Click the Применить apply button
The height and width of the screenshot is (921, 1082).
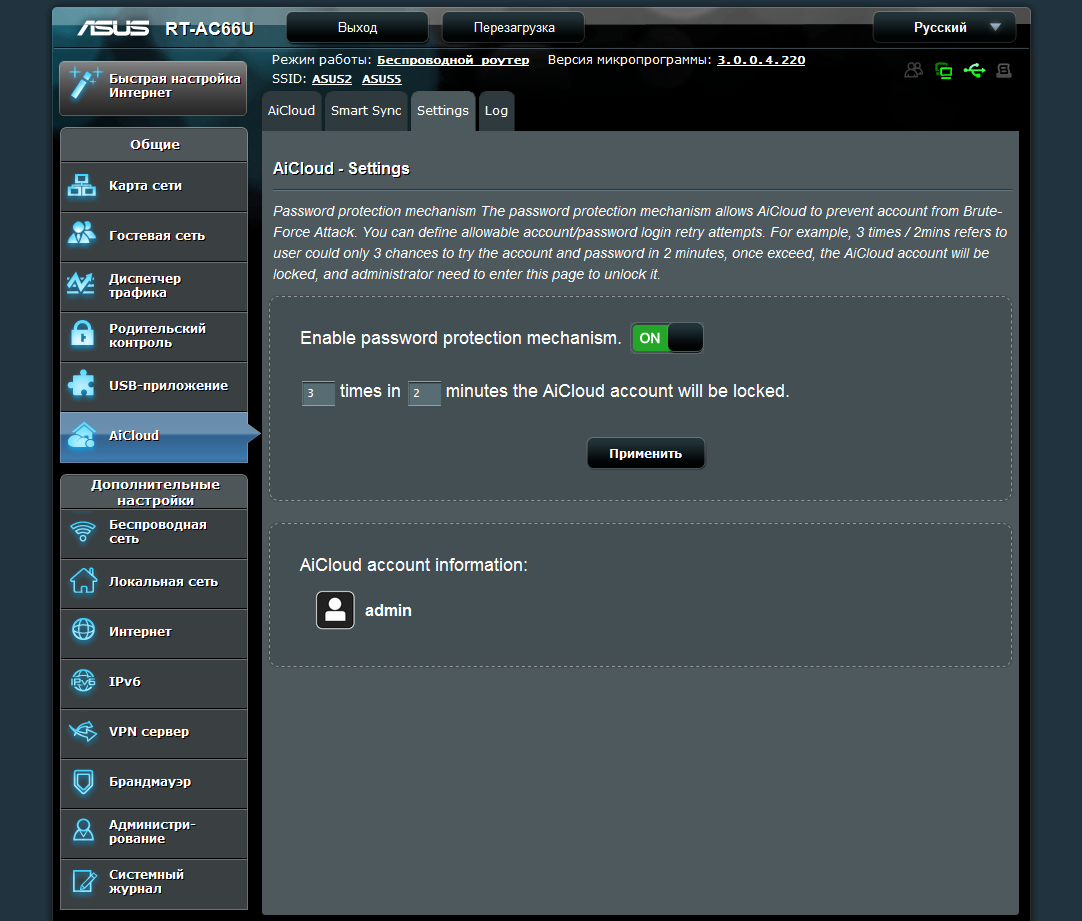646,453
